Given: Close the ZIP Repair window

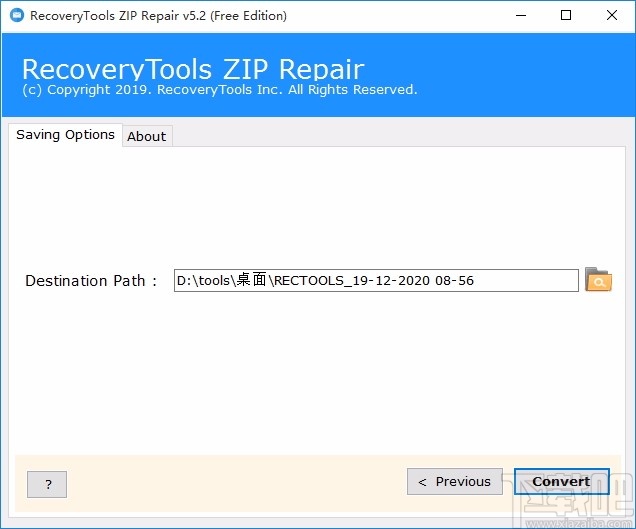Looking at the screenshot, I should pos(612,16).
